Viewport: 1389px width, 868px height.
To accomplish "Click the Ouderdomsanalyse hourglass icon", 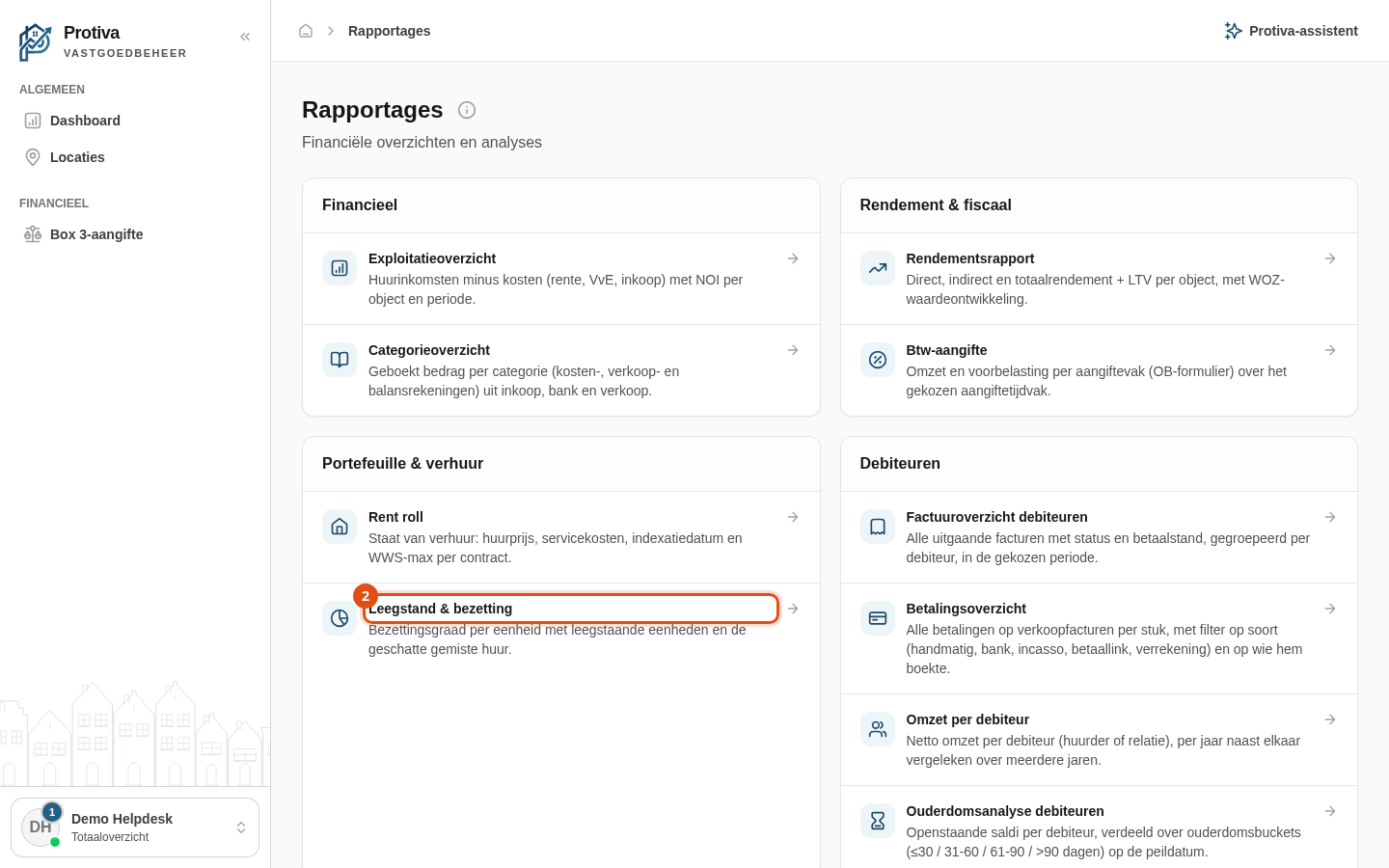I will 878,821.
